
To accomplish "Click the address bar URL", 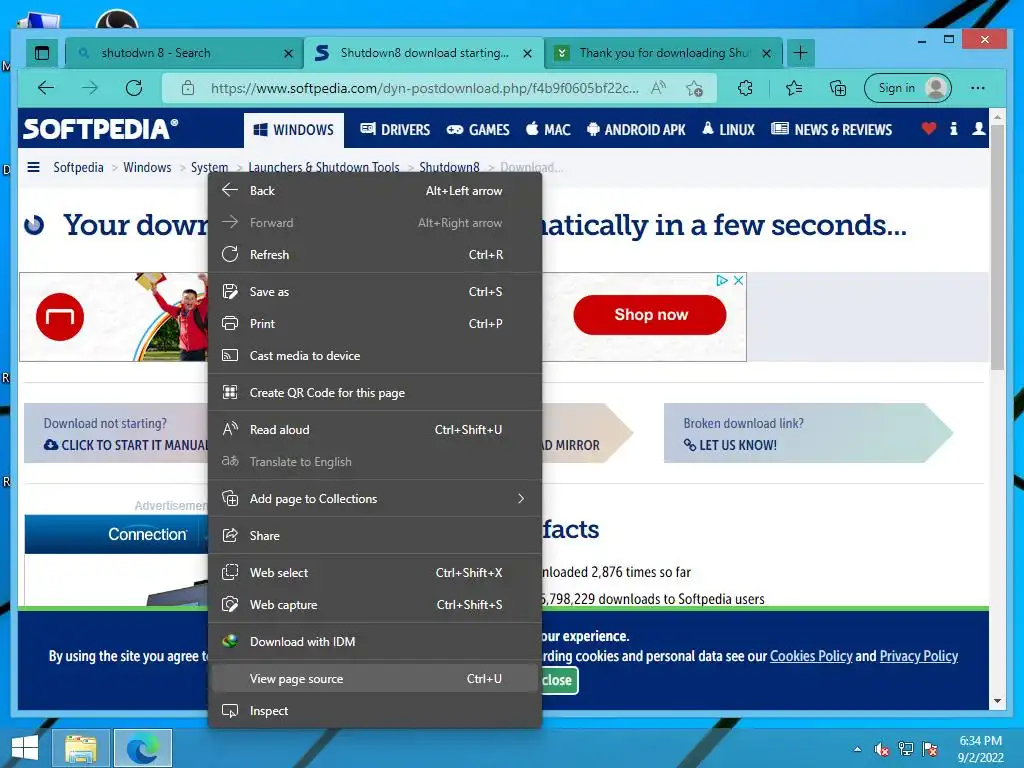I will 424,88.
